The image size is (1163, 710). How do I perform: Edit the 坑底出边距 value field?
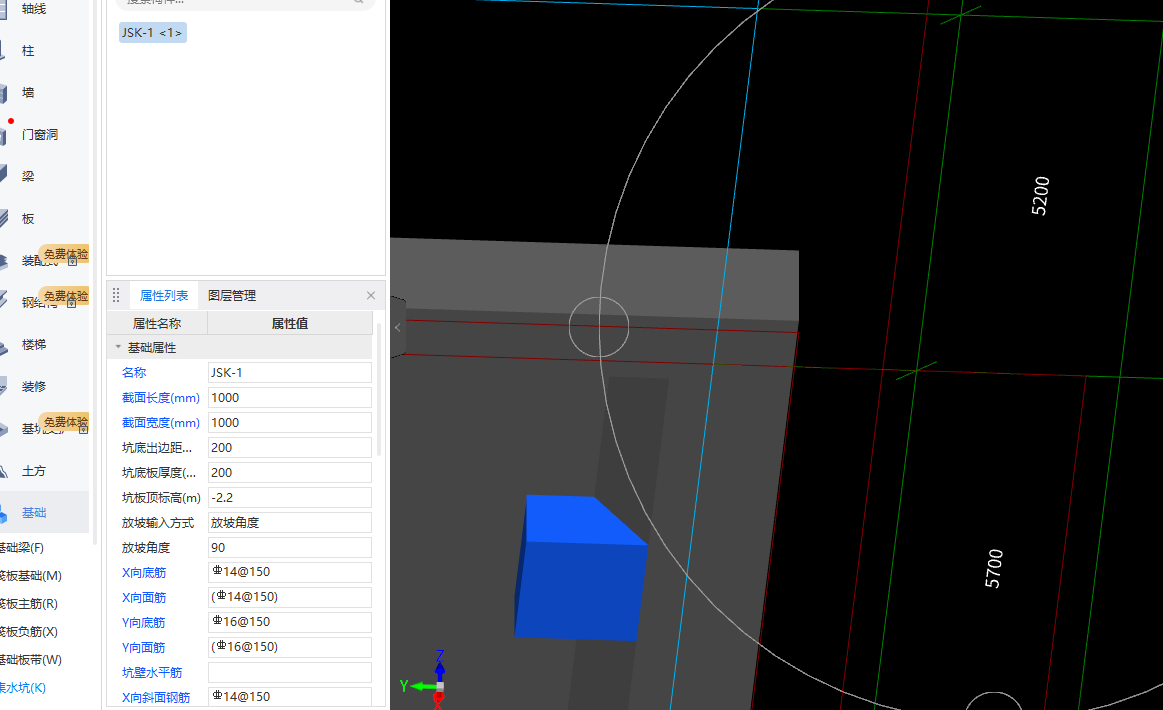pos(289,447)
